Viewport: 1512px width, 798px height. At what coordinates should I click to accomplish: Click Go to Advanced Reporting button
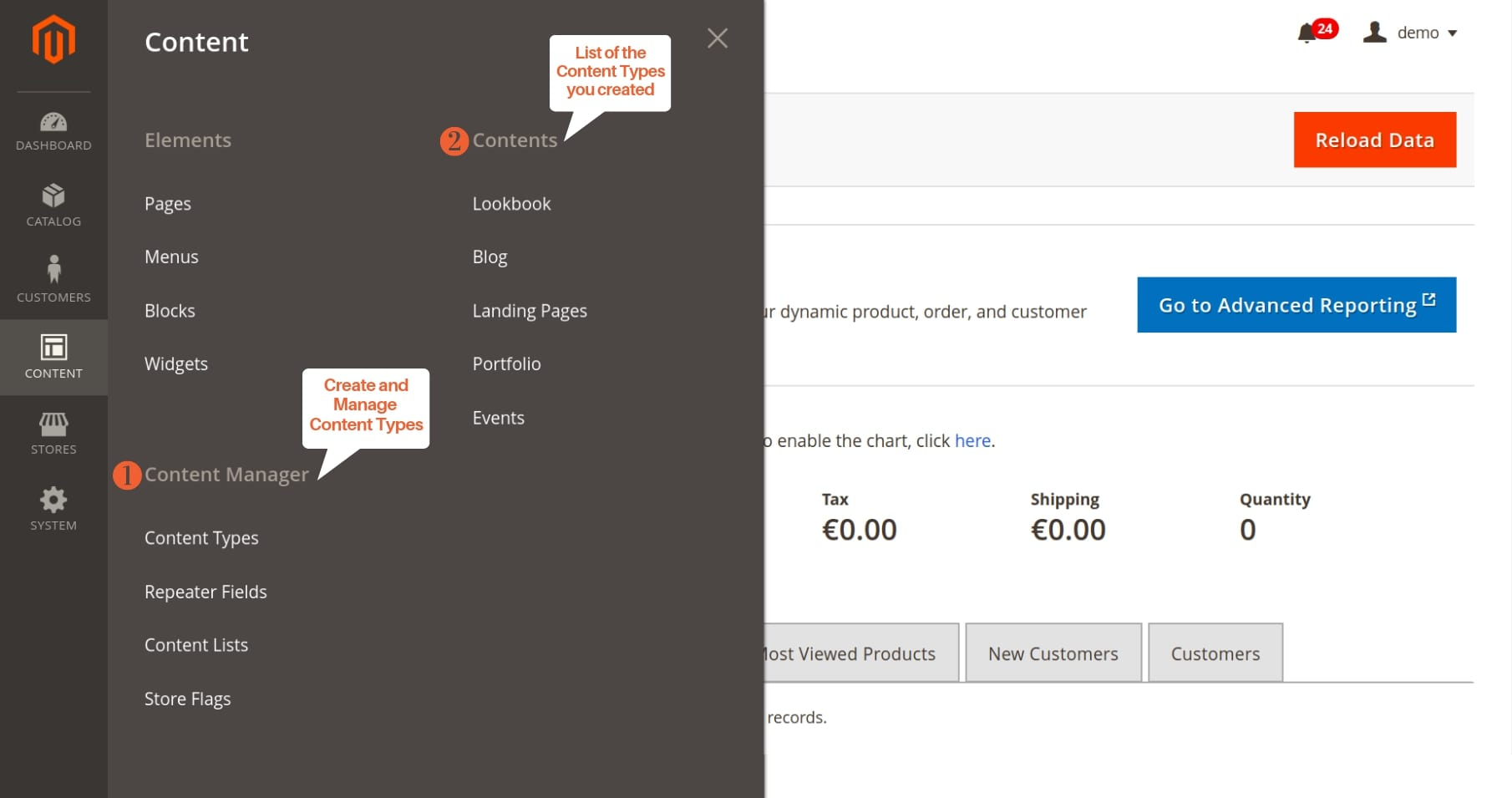pos(1296,305)
